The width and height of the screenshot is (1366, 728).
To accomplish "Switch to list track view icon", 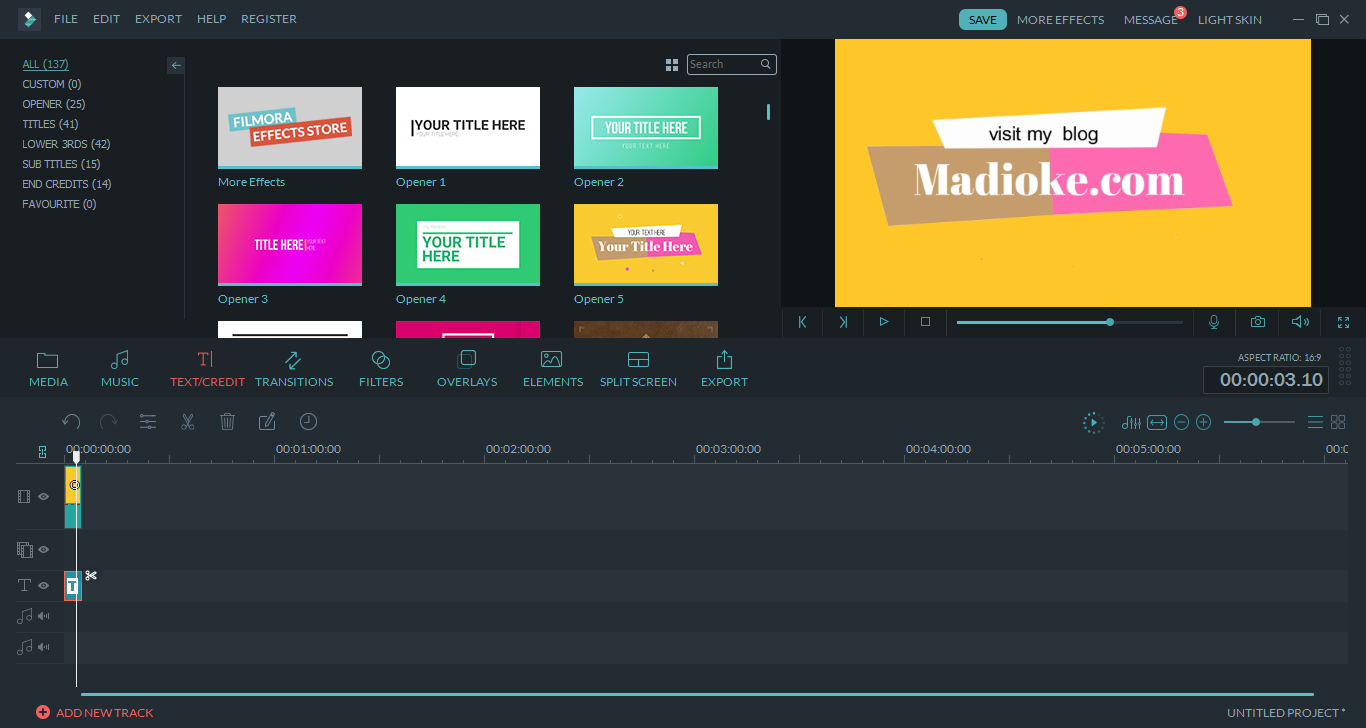I will (x=1316, y=423).
